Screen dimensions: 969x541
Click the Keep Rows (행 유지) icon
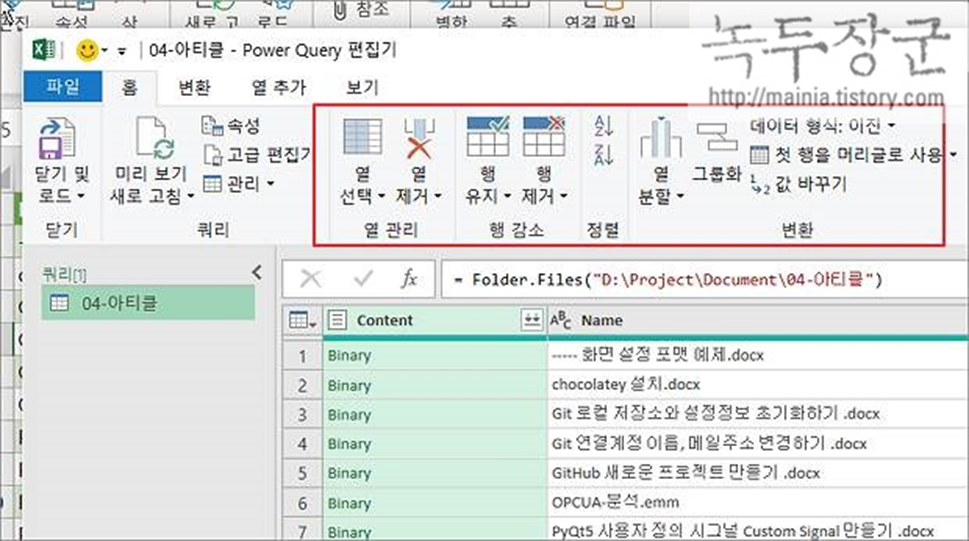[x=488, y=137]
